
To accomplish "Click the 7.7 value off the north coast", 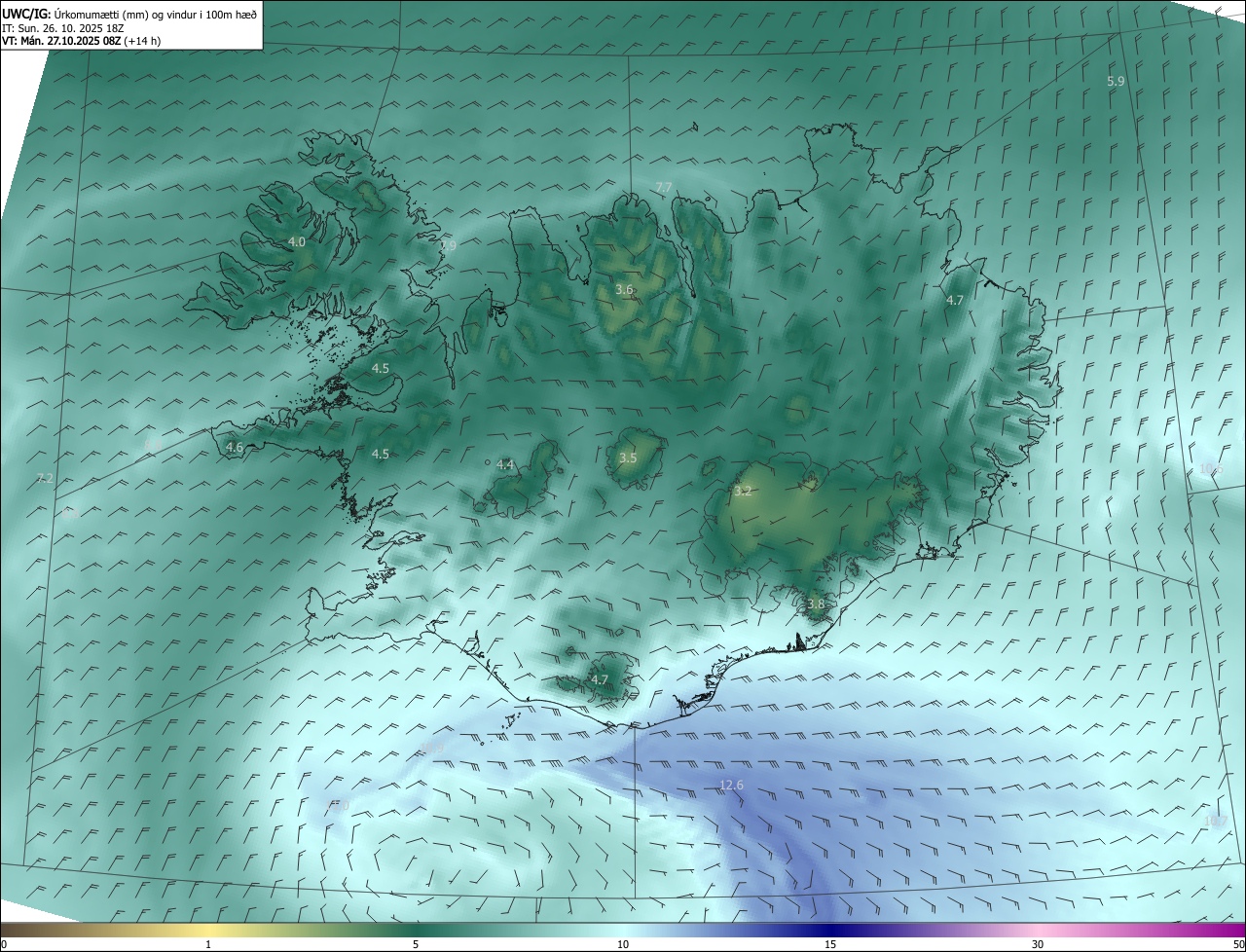I will 664,187.
